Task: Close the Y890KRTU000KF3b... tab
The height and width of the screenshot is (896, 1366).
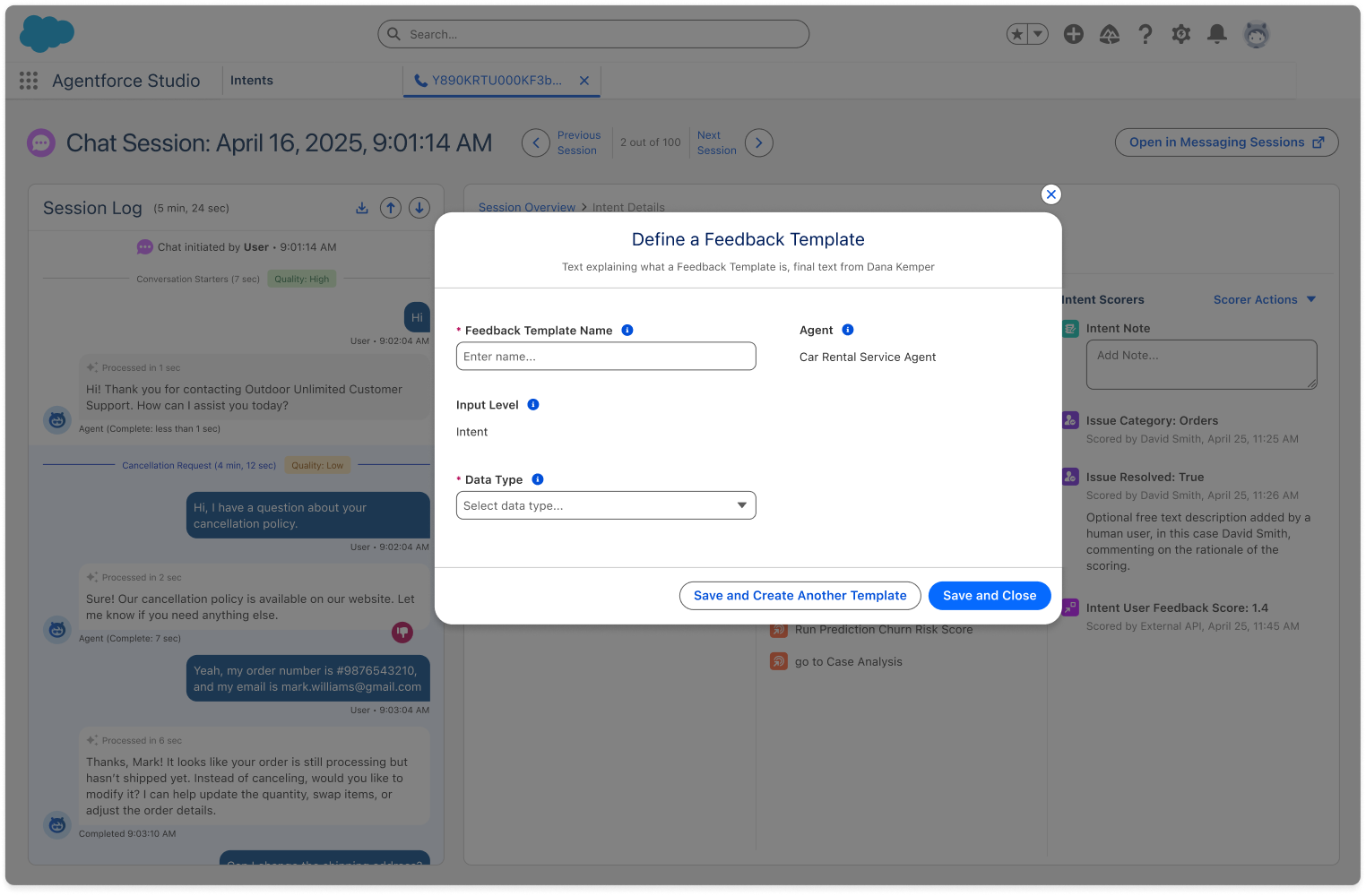Action: tap(584, 81)
